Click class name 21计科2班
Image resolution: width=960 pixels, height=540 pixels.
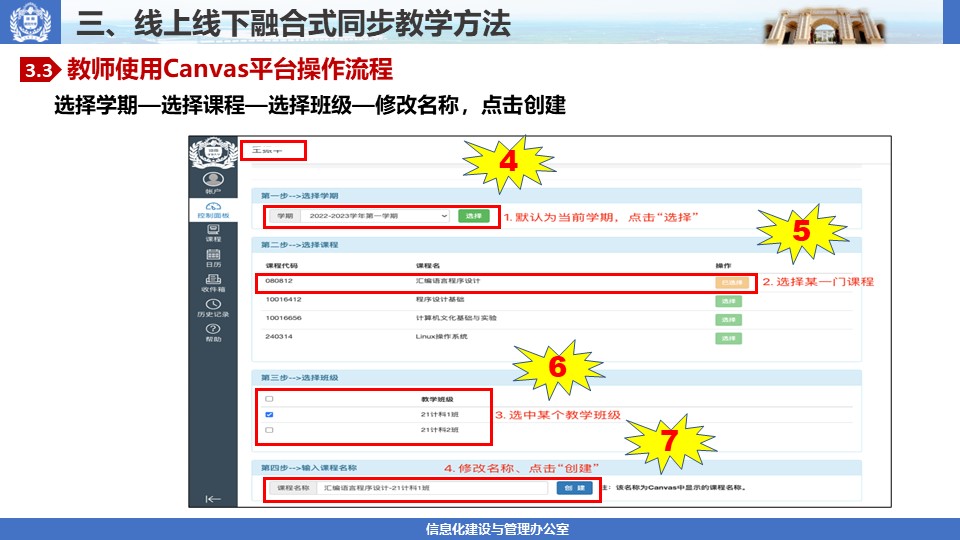click(x=440, y=430)
